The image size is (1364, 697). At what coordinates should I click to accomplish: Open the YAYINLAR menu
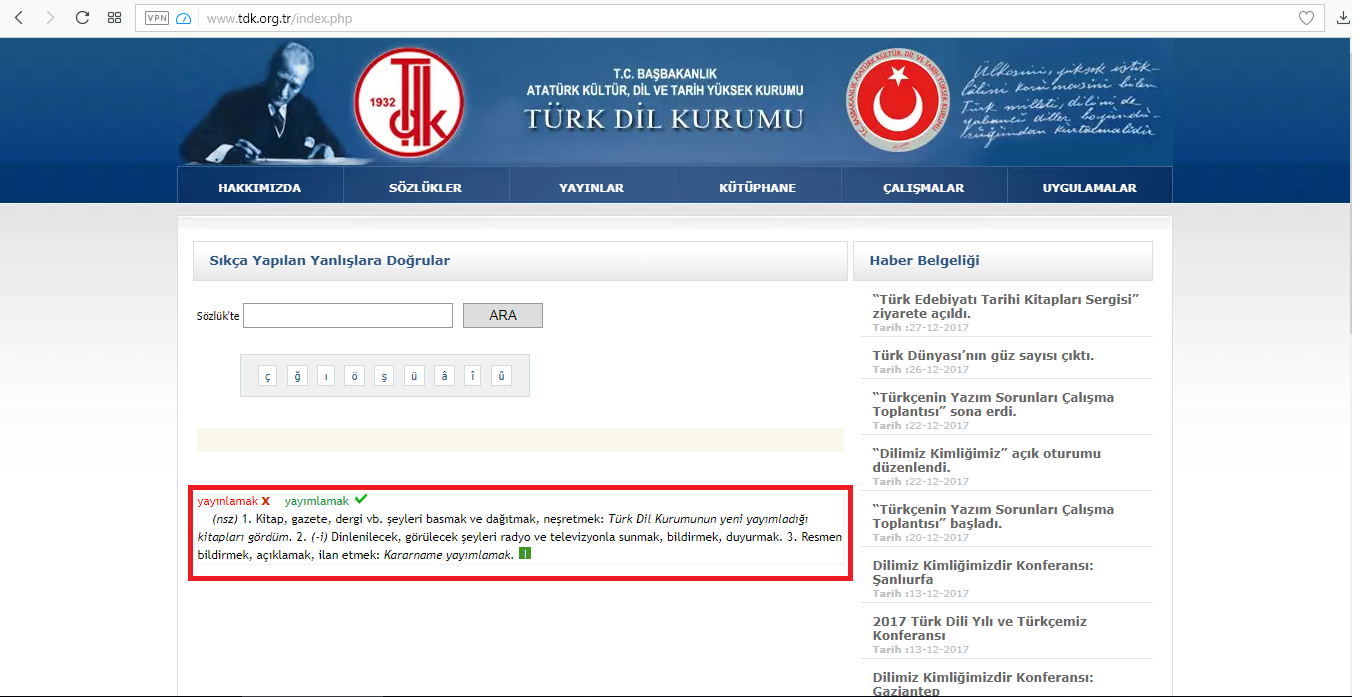tap(592, 187)
